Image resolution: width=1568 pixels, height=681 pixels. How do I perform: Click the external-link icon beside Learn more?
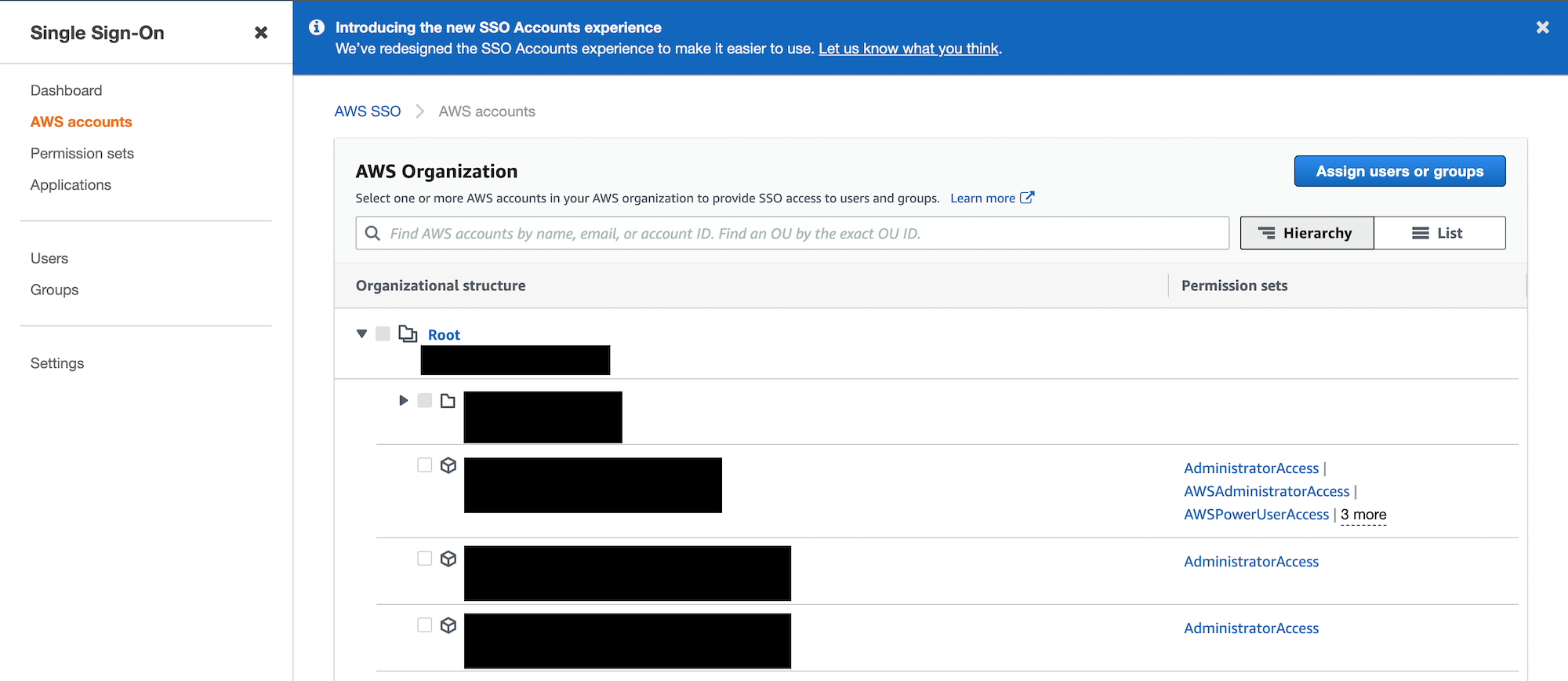click(x=1027, y=197)
